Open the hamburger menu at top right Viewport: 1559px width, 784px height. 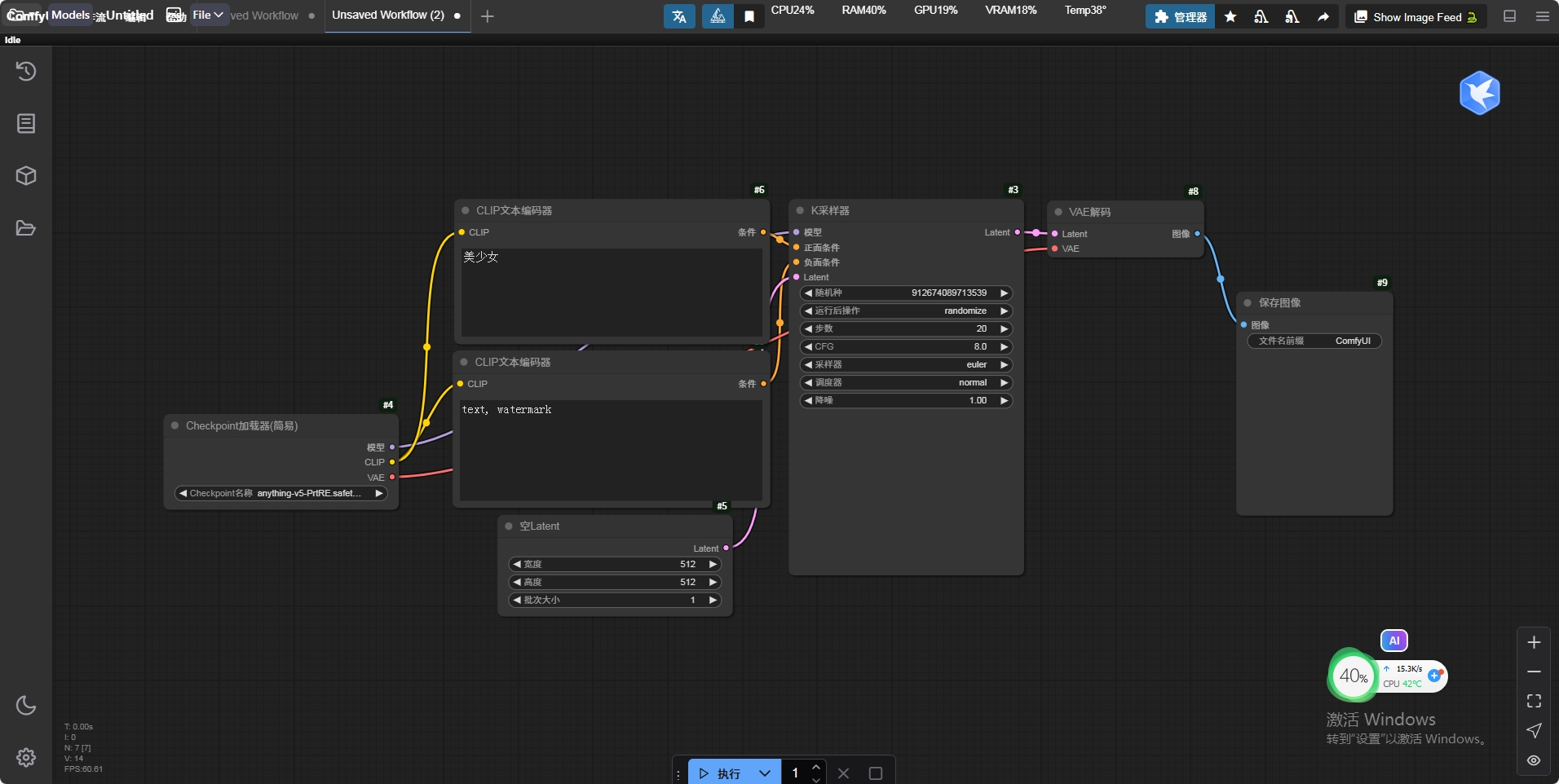click(x=1543, y=16)
